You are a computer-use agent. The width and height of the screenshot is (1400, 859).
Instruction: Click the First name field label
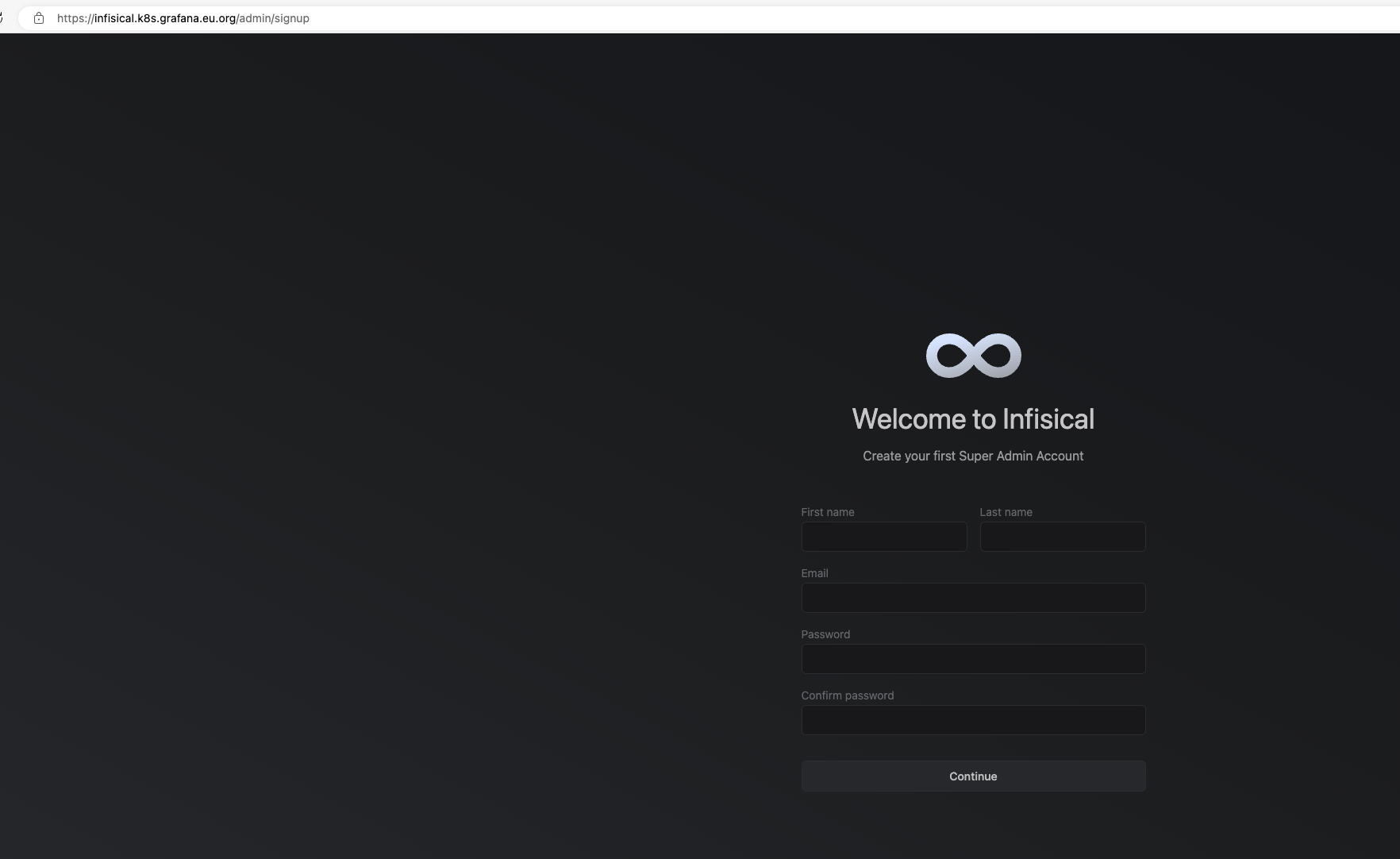pyautogui.click(x=828, y=512)
